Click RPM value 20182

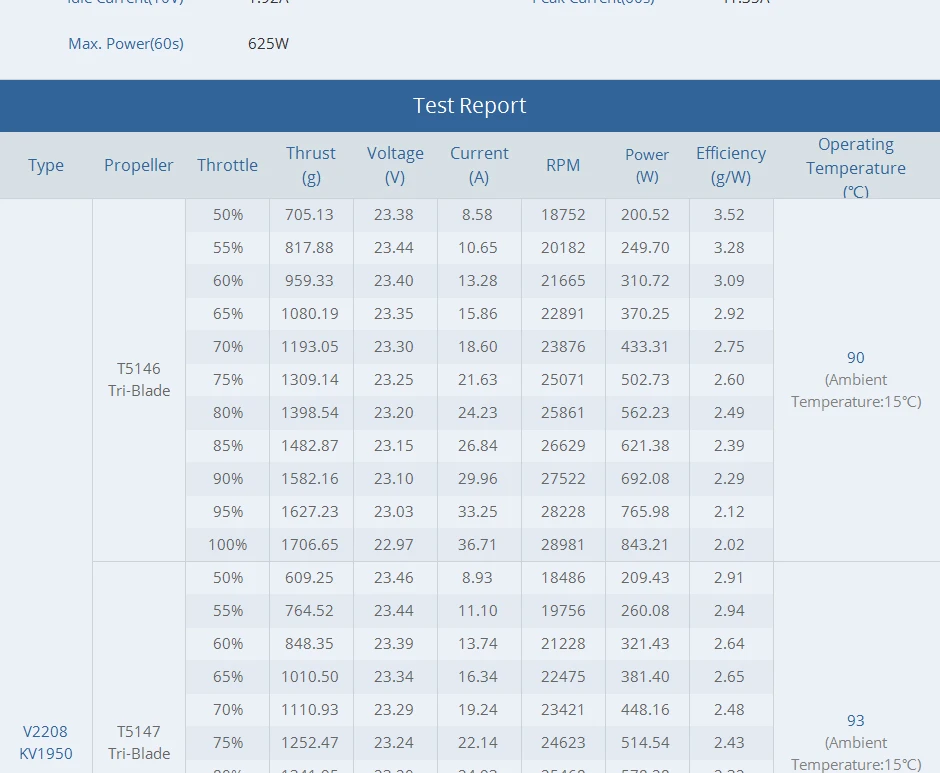click(563, 248)
